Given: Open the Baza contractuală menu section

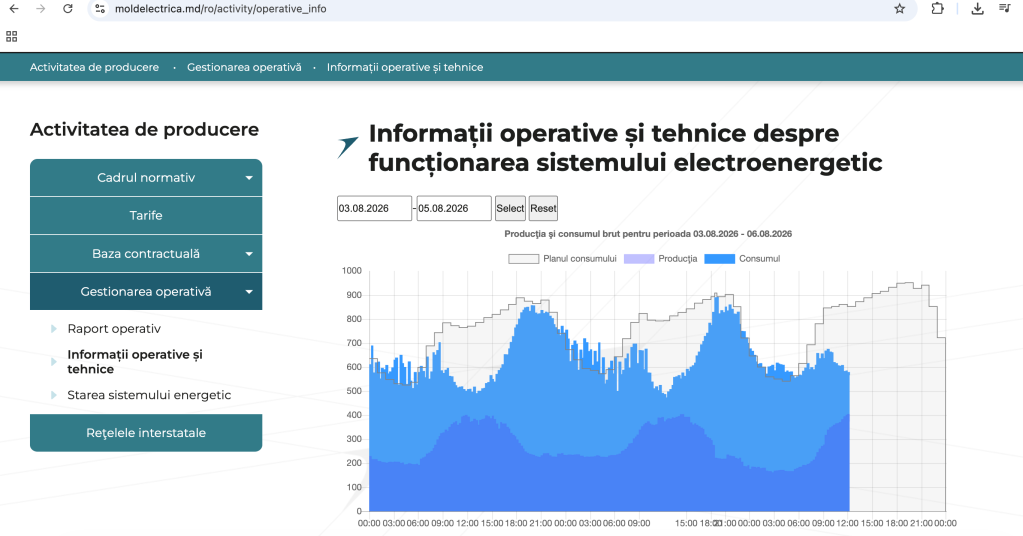Looking at the screenshot, I should [x=146, y=254].
